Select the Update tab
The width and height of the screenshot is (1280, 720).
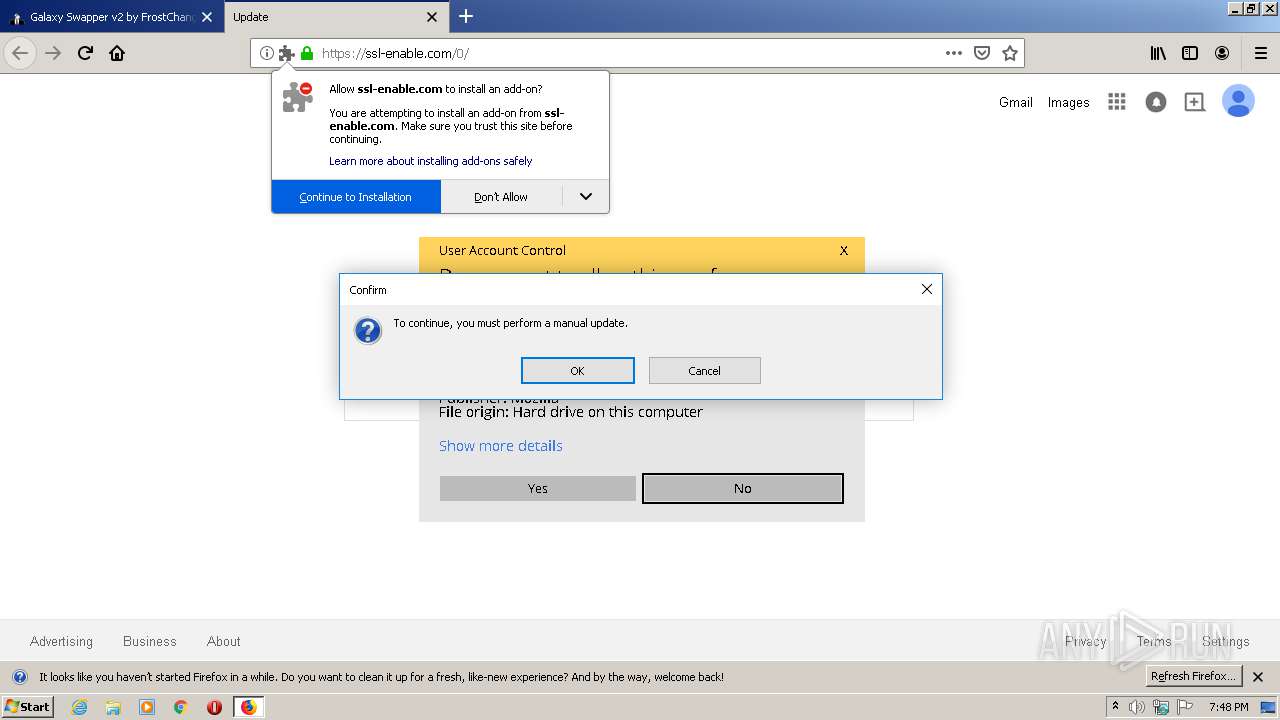tap(335, 17)
